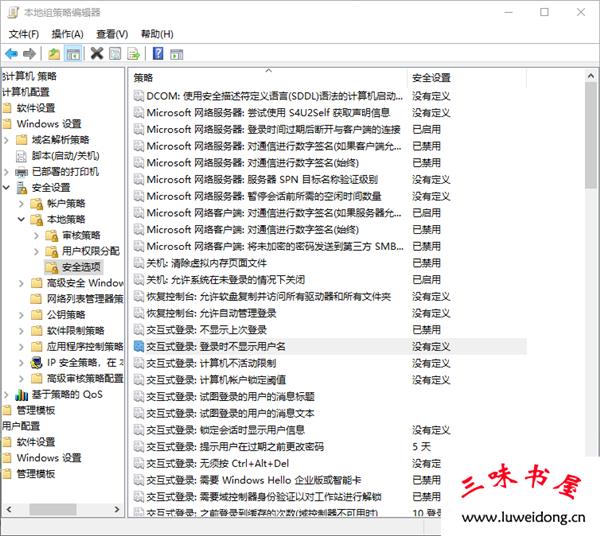Select Microsoft 网络服务器: 服务器 SPN 目标名称验证级别
This screenshot has width=600, height=536.
262,179
